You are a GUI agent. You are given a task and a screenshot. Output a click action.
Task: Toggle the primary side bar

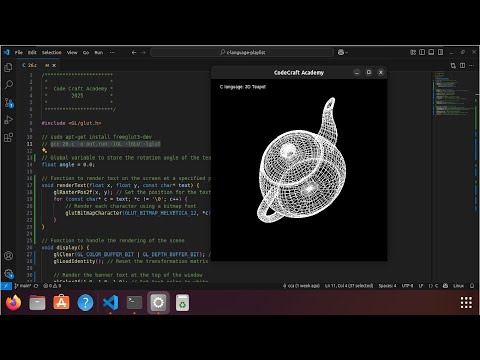[422, 52]
